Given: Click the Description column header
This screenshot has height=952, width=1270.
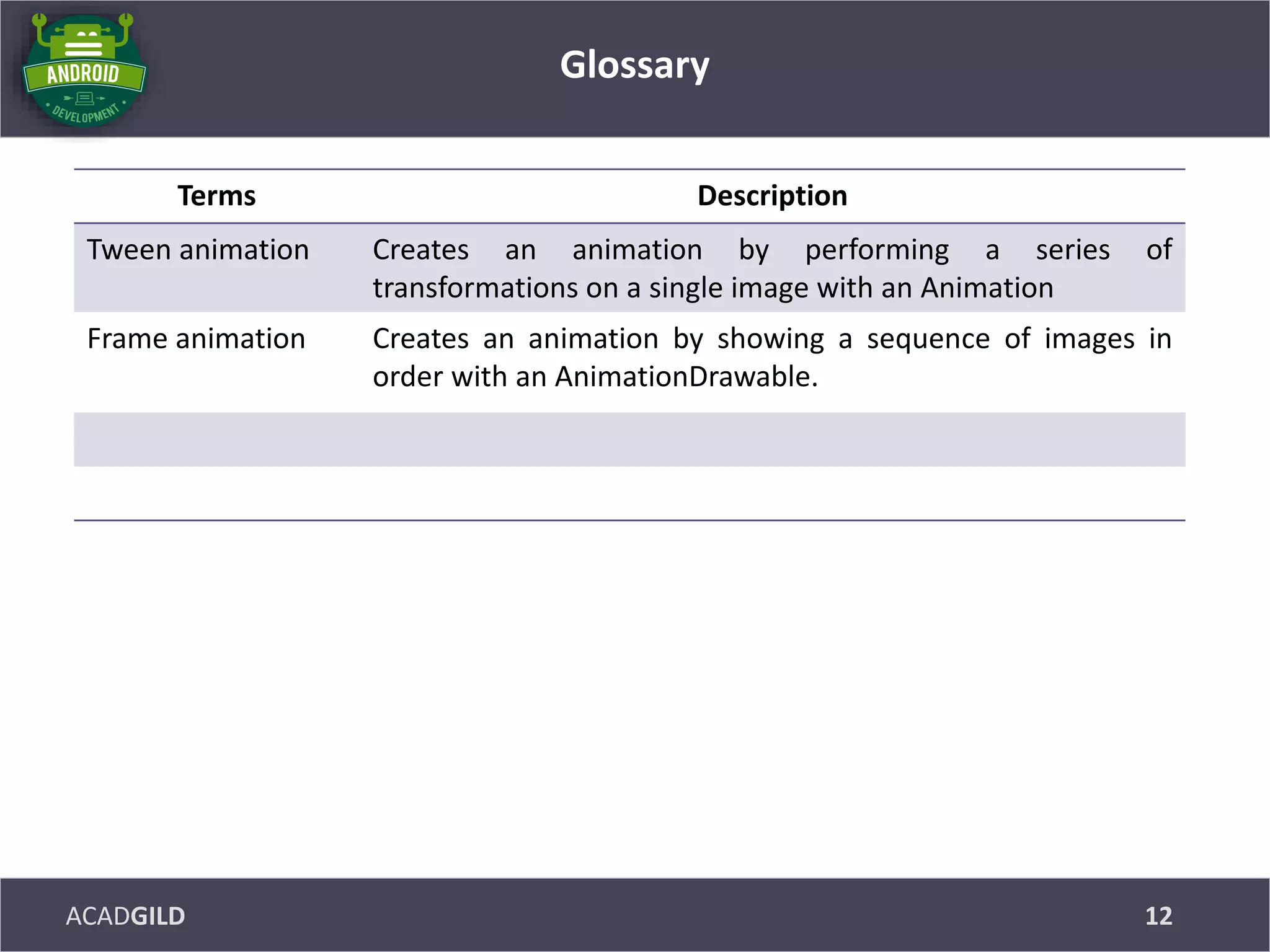Looking at the screenshot, I should click(x=772, y=196).
